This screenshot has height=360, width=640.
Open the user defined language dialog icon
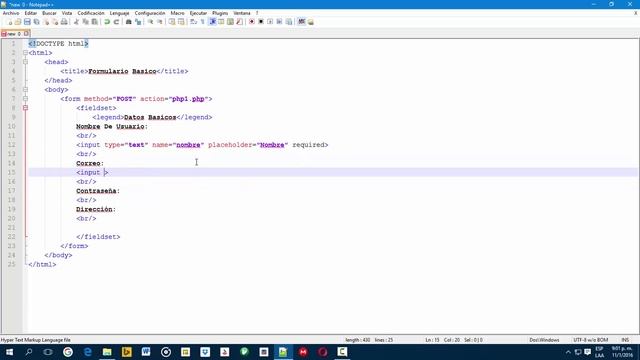tap(221, 22)
